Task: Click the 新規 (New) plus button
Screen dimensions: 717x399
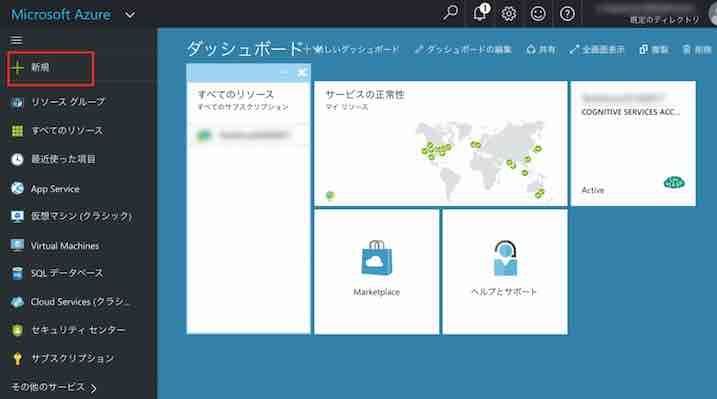Action: (51, 69)
